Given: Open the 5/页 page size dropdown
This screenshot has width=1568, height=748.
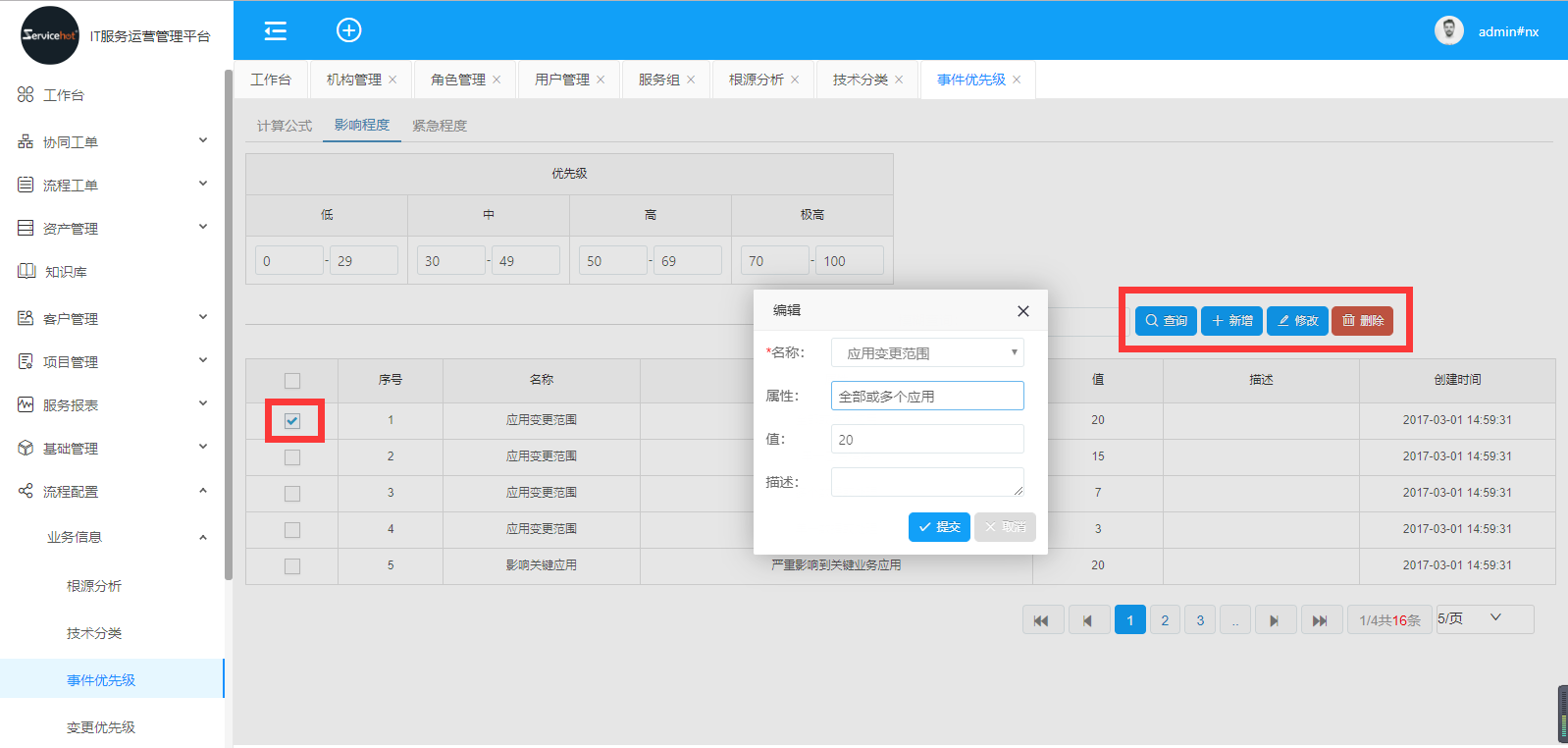Looking at the screenshot, I should (1484, 618).
